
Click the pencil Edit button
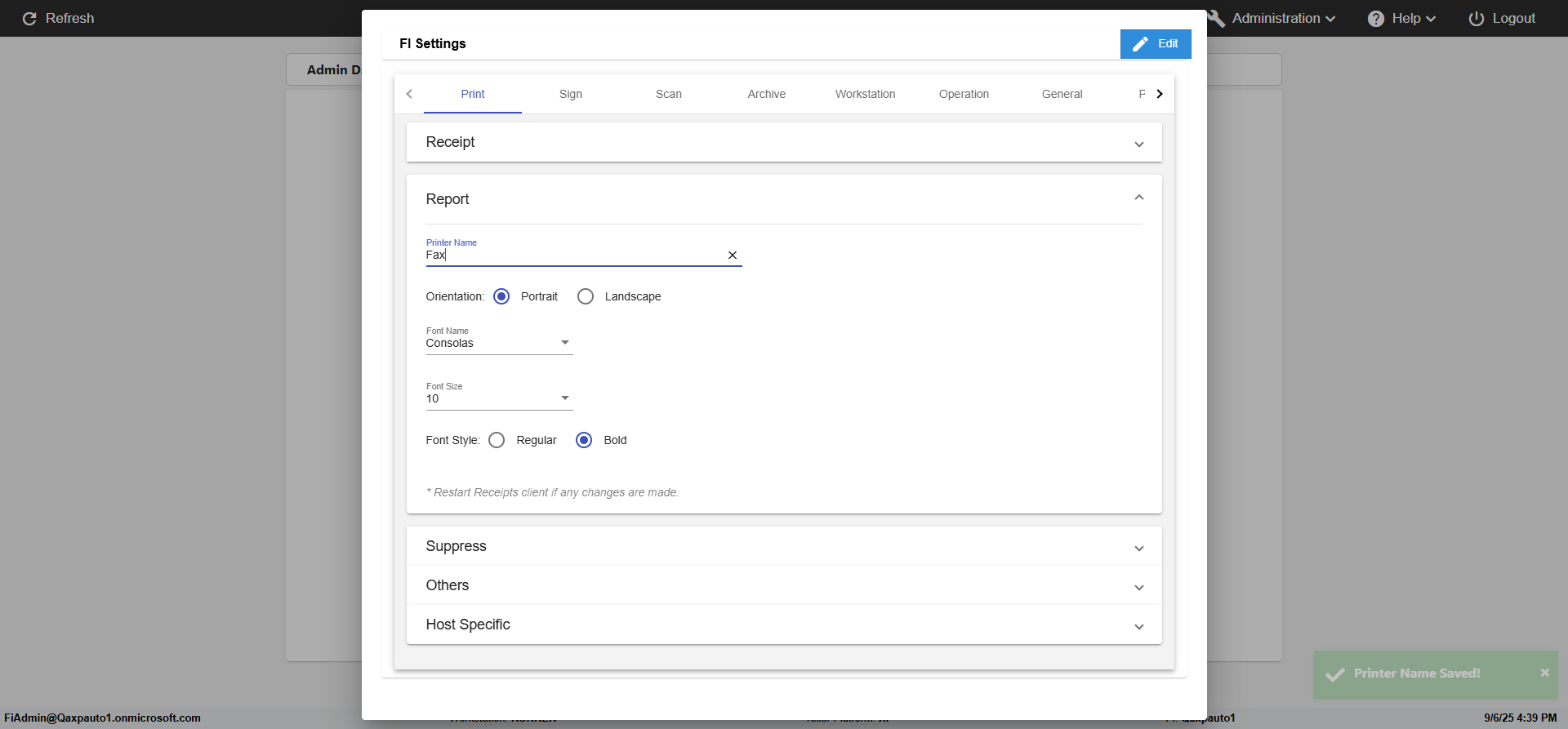[1155, 44]
